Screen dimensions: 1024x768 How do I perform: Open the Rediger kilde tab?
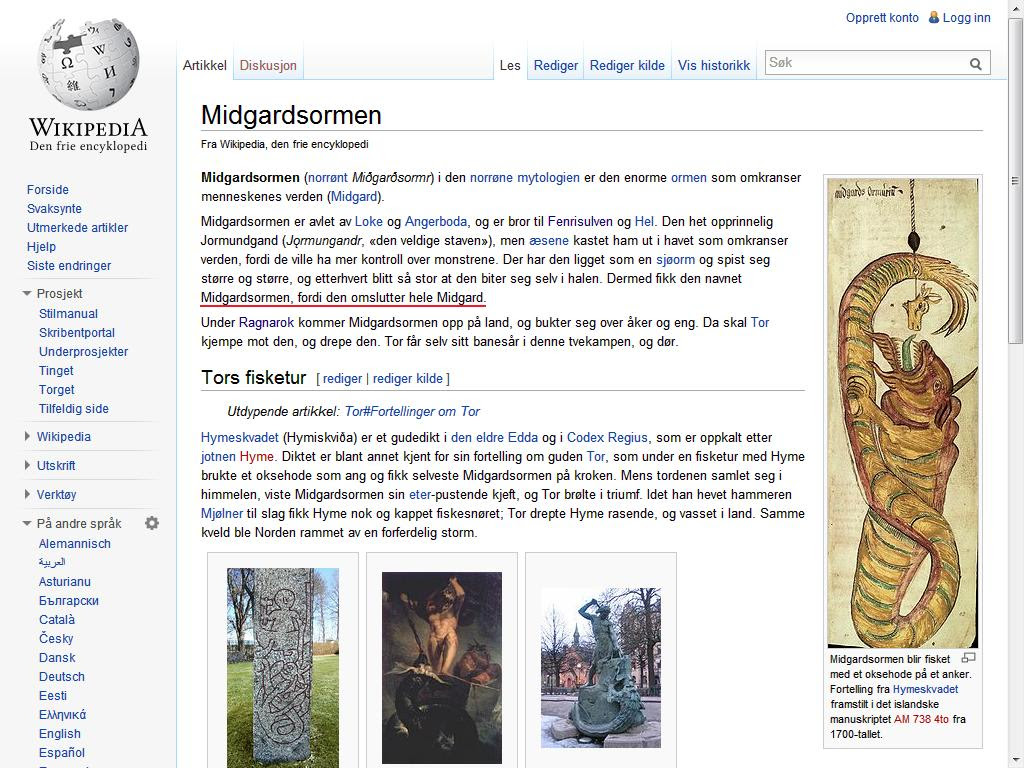627,65
